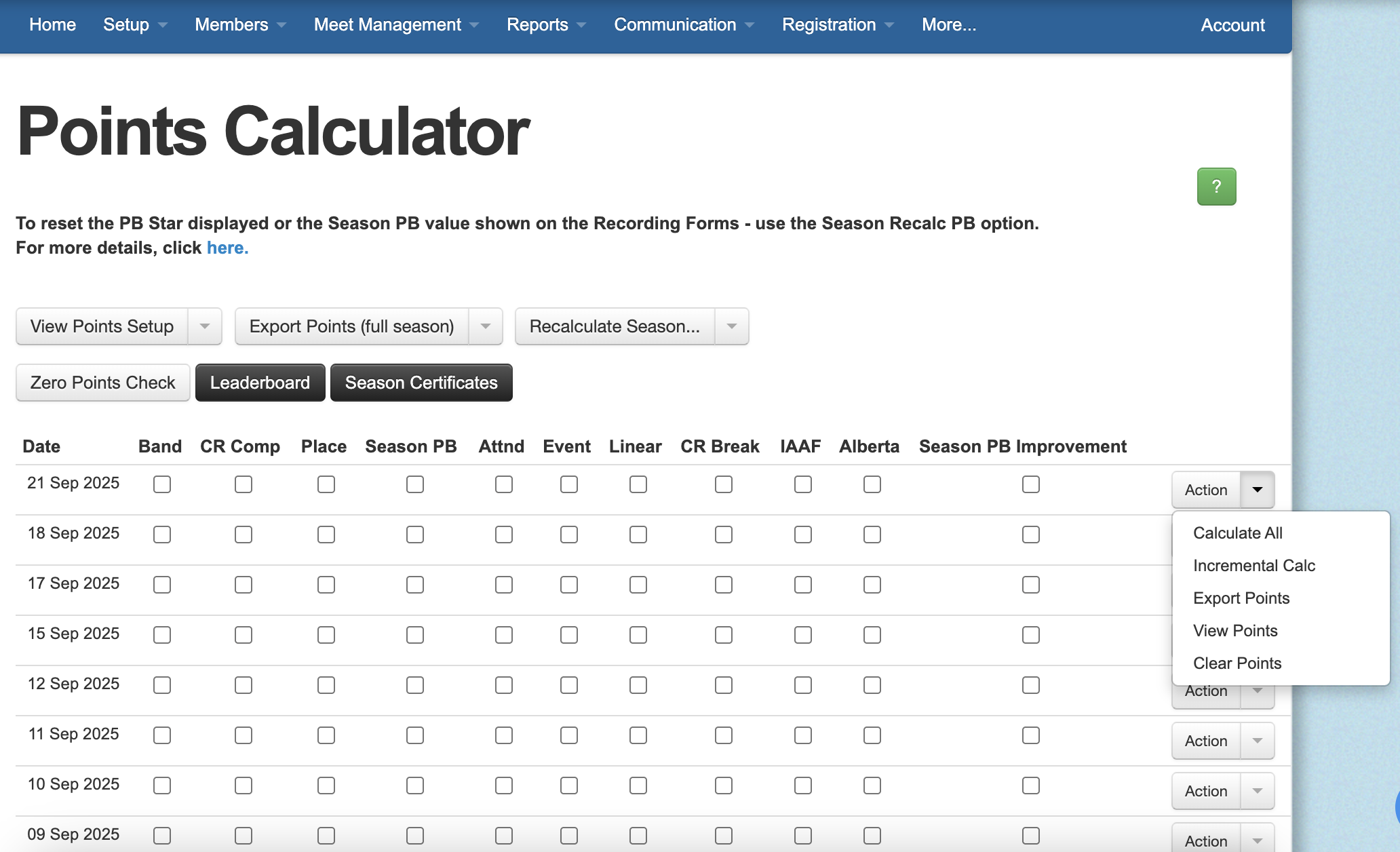1400x852 pixels.
Task: Click the View Points Setup button
Action: [x=102, y=326]
